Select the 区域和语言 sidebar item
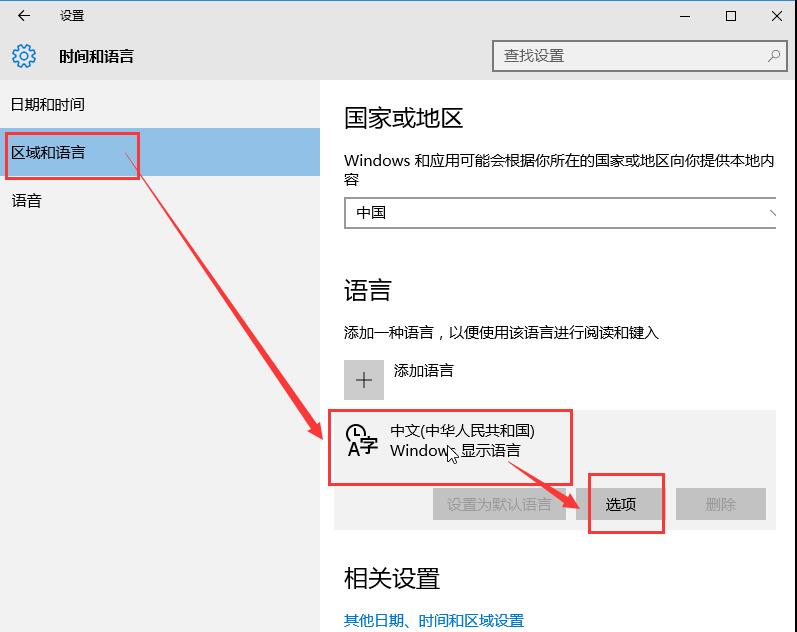The image size is (797, 632). tap(160, 152)
